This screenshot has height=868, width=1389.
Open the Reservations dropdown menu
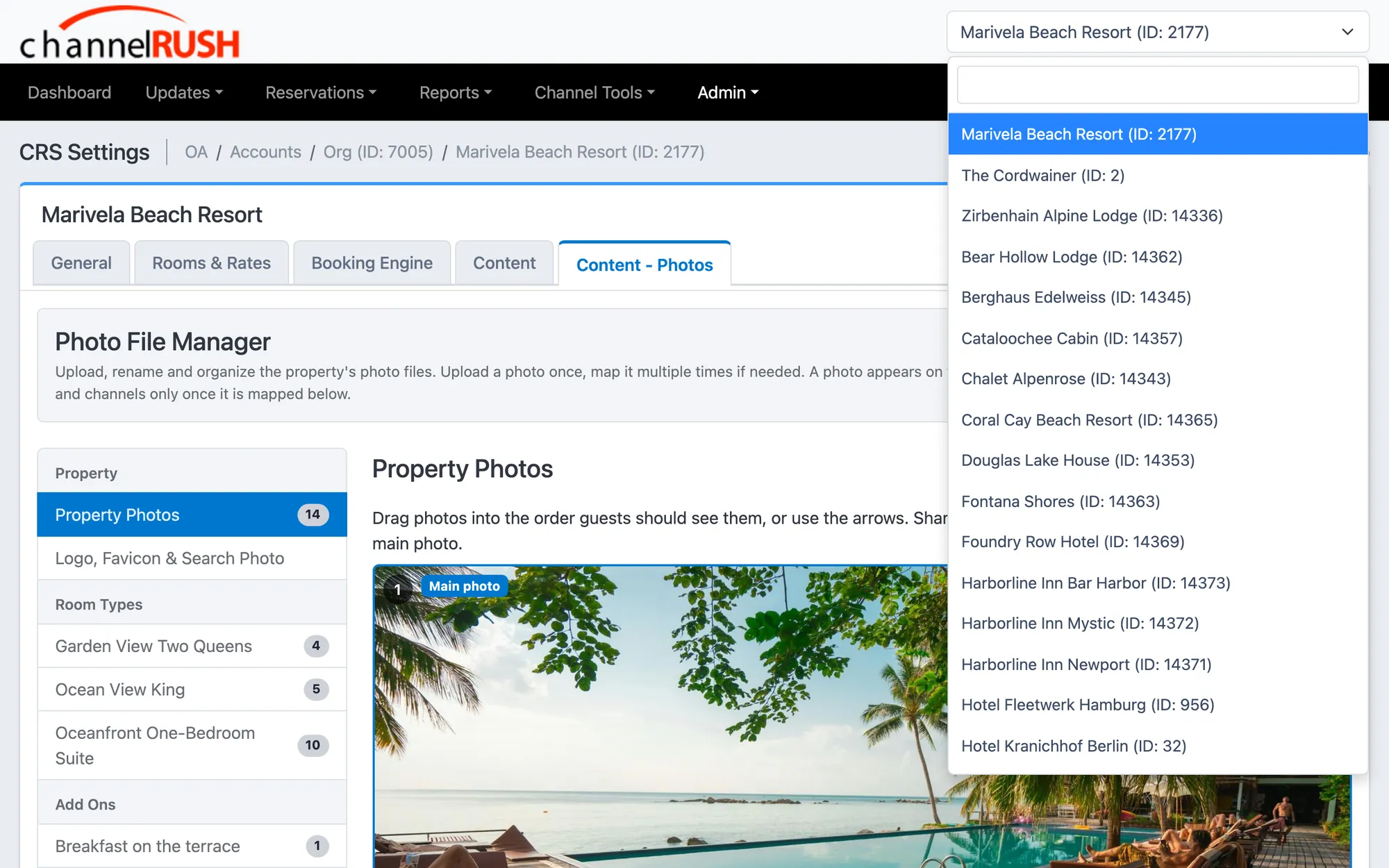[x=321, y=92]
